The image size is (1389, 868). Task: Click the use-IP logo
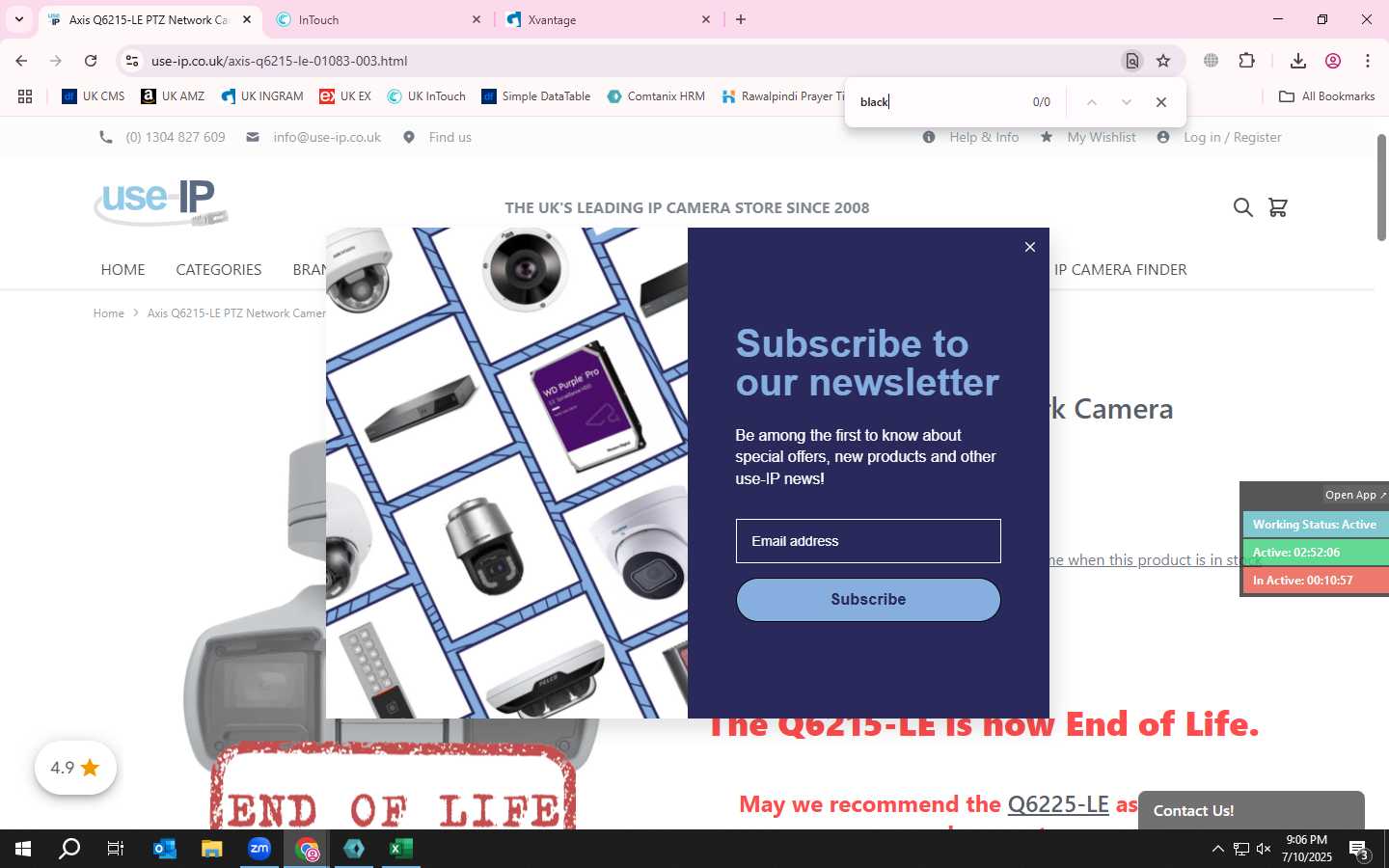click(x=161, y=203)
